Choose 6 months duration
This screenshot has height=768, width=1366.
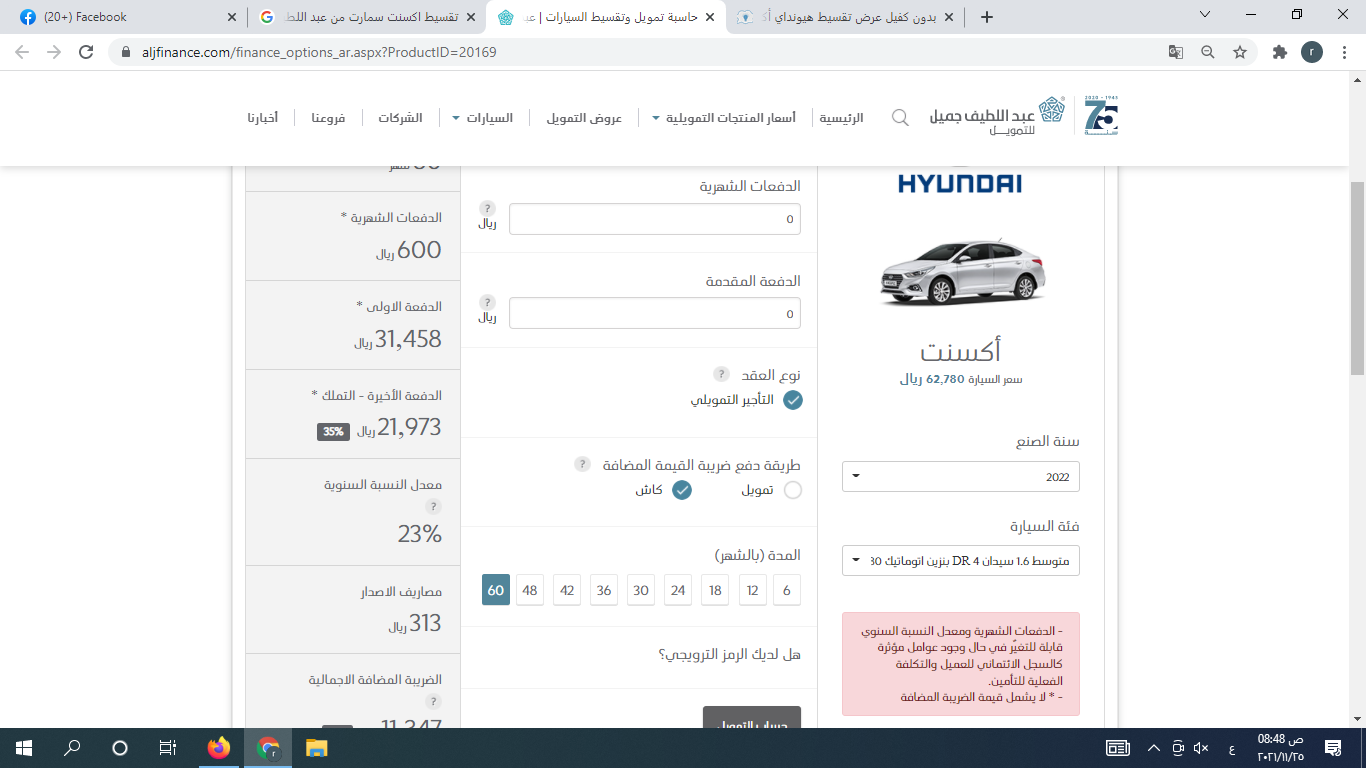pyautogui.click(x=787, y=590)
